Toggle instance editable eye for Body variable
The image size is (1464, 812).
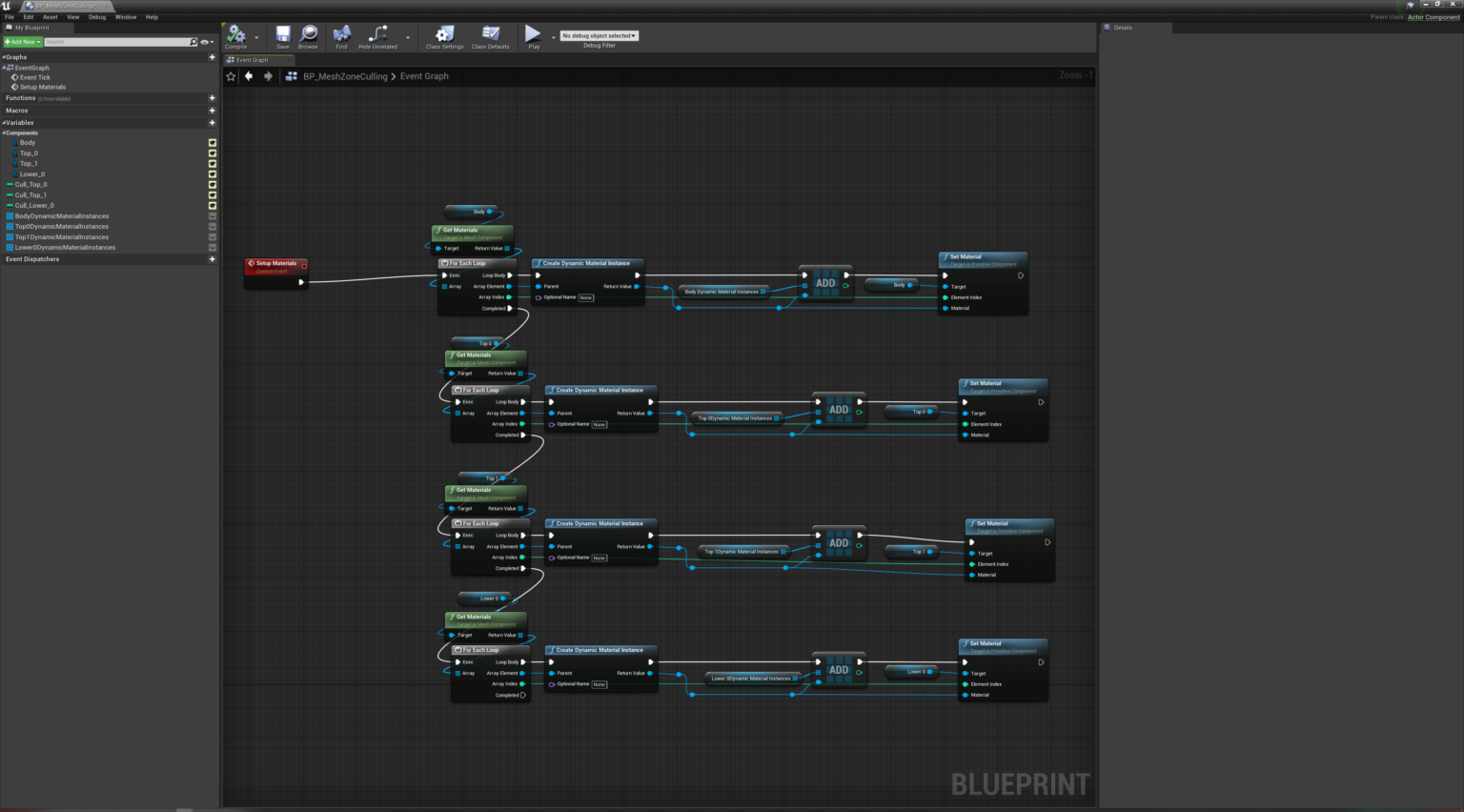[213, 142]
